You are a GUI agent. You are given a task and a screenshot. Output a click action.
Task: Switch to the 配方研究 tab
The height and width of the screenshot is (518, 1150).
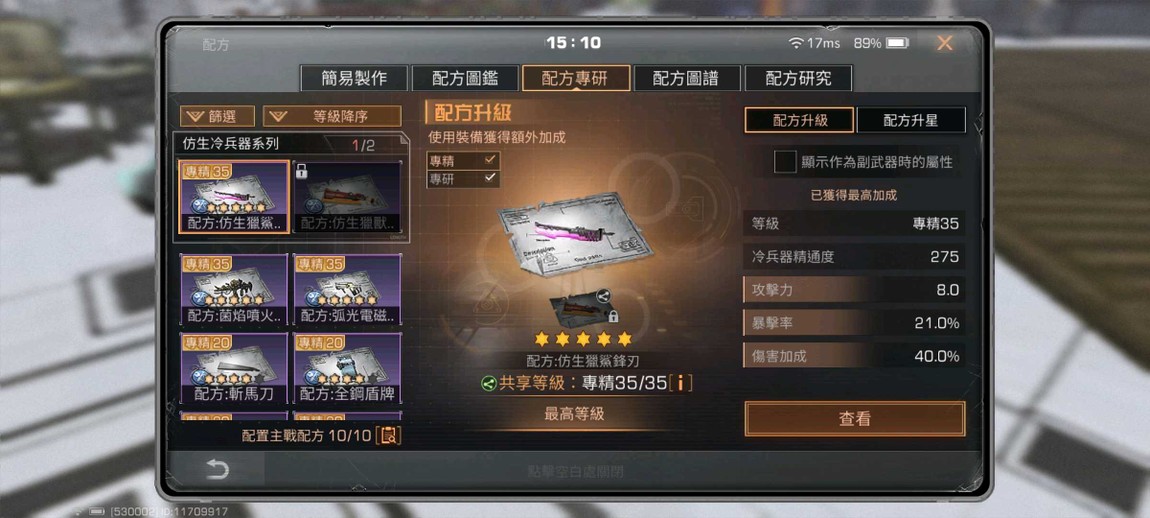tap(798, 79)
